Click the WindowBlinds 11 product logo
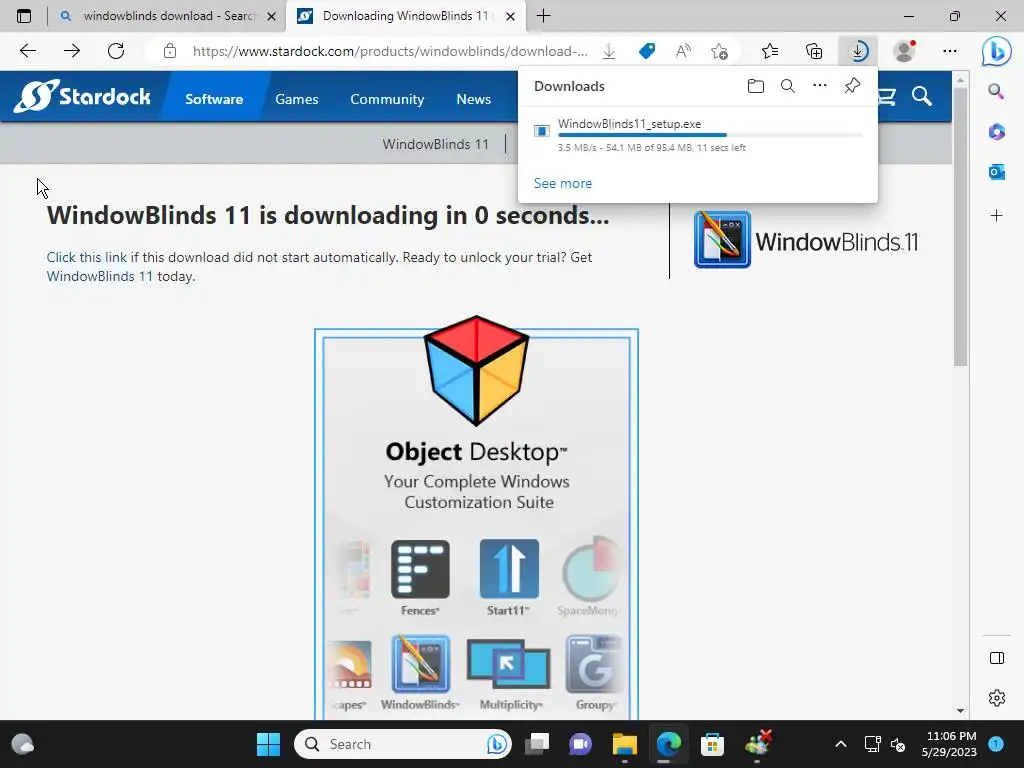The height and width of the screenshot is (768, 1024). coord(806,240)
